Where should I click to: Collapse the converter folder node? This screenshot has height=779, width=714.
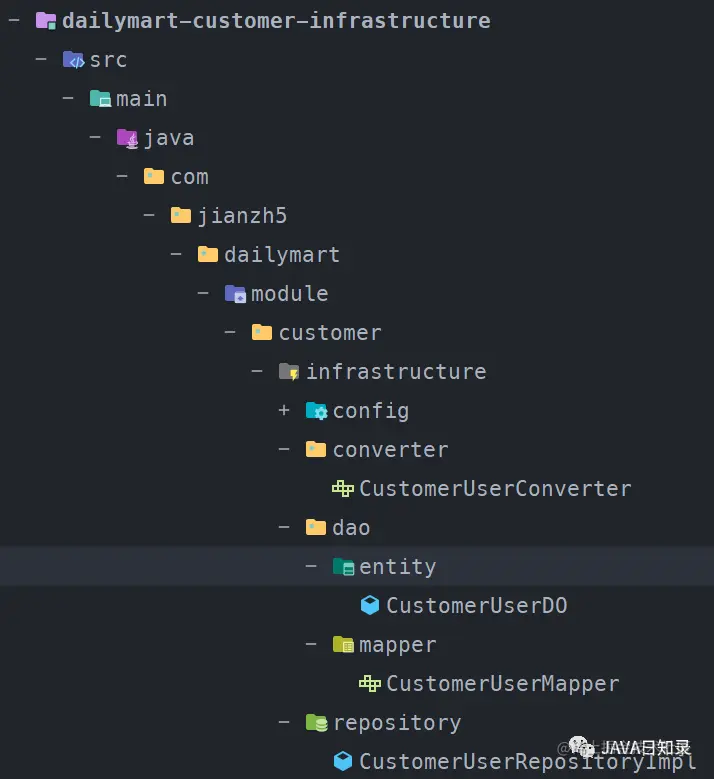(x=284, y=449)
